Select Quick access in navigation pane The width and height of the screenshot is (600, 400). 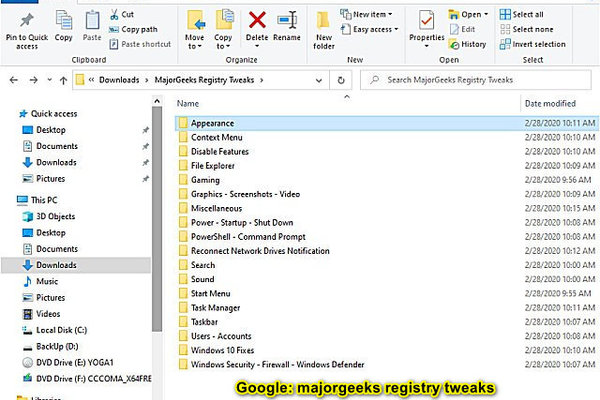(48, 114)
